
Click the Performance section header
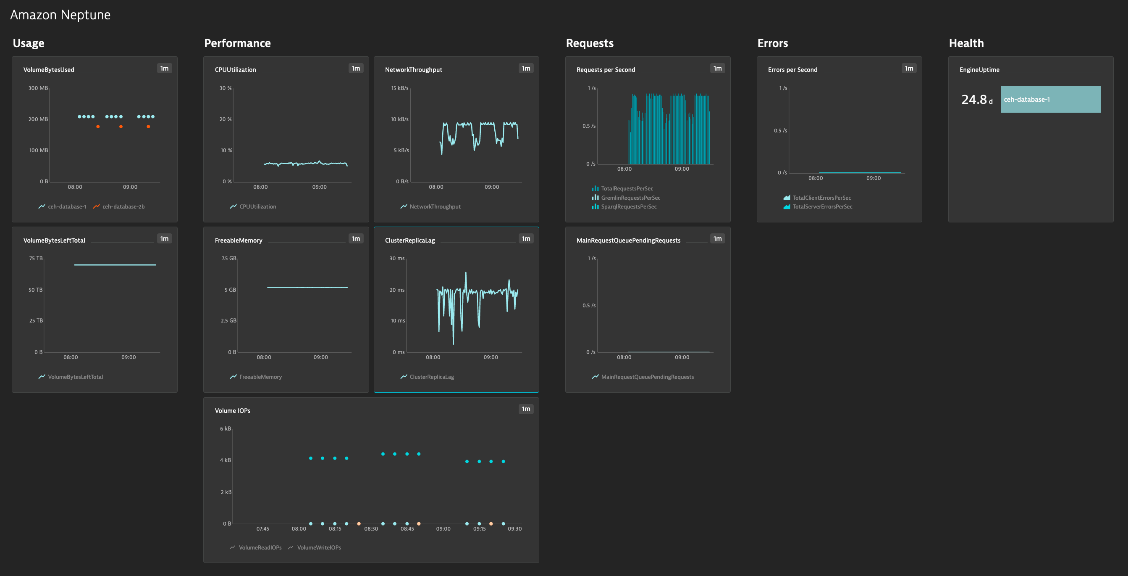click(237, 43)
